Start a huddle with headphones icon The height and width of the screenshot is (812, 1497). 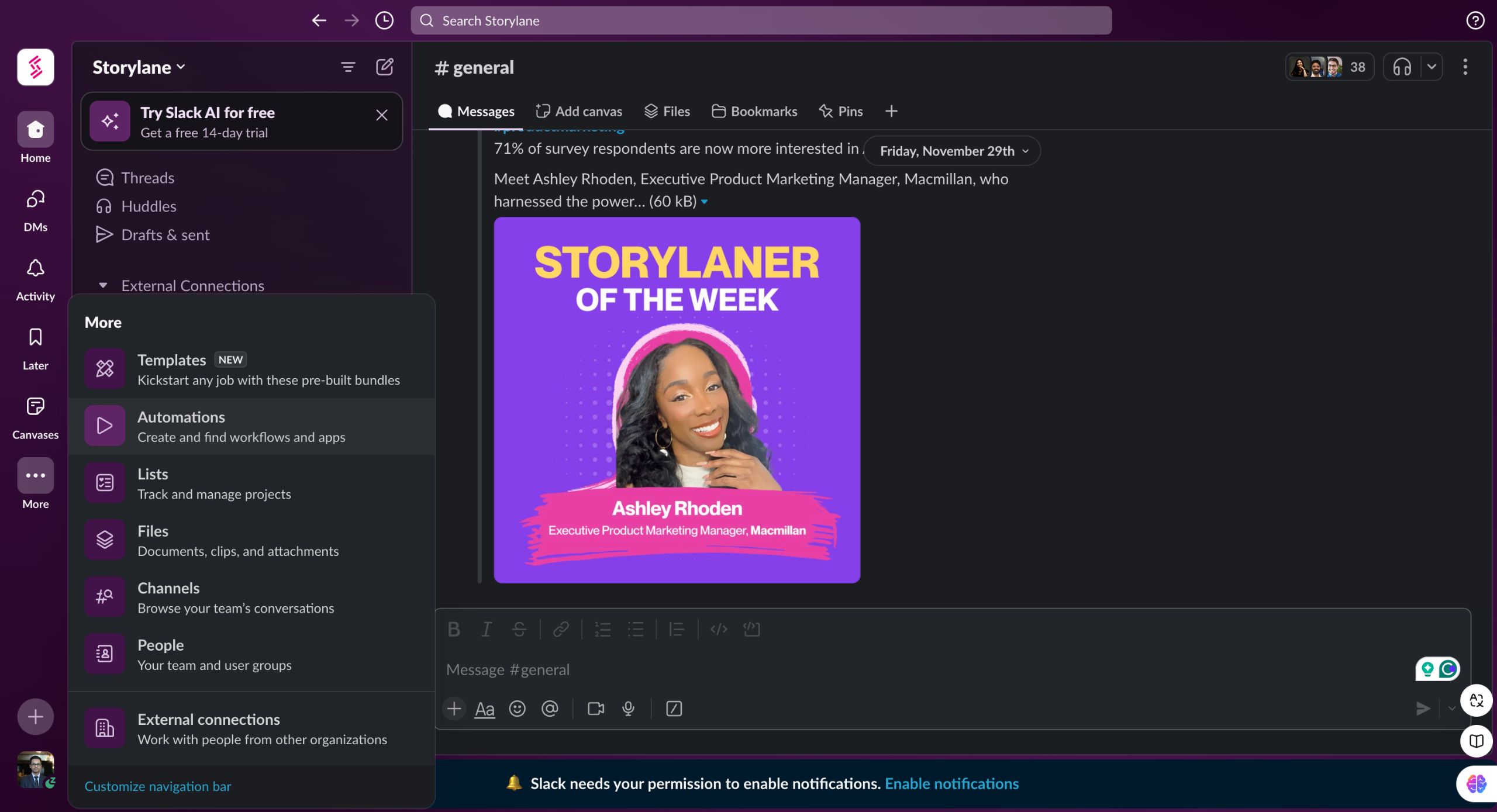point(1402,67)
